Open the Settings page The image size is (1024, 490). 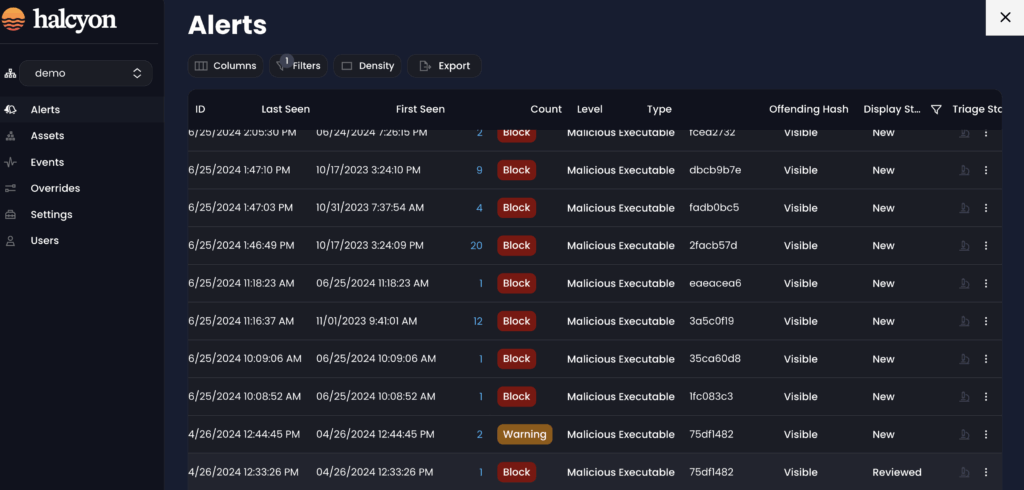pos(51,214)
